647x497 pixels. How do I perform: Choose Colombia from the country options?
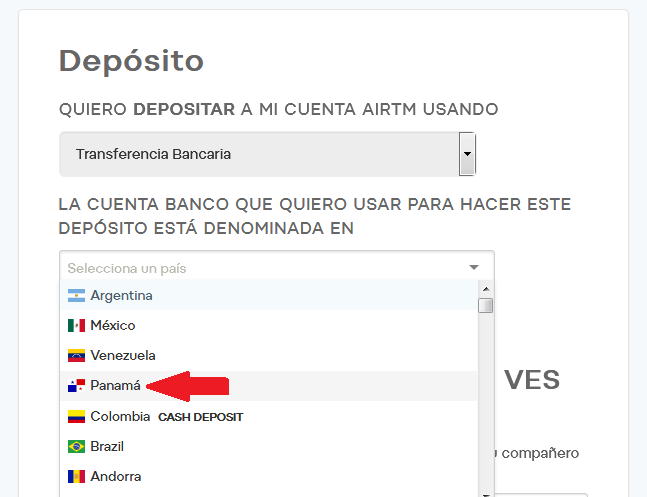(269, 416)
